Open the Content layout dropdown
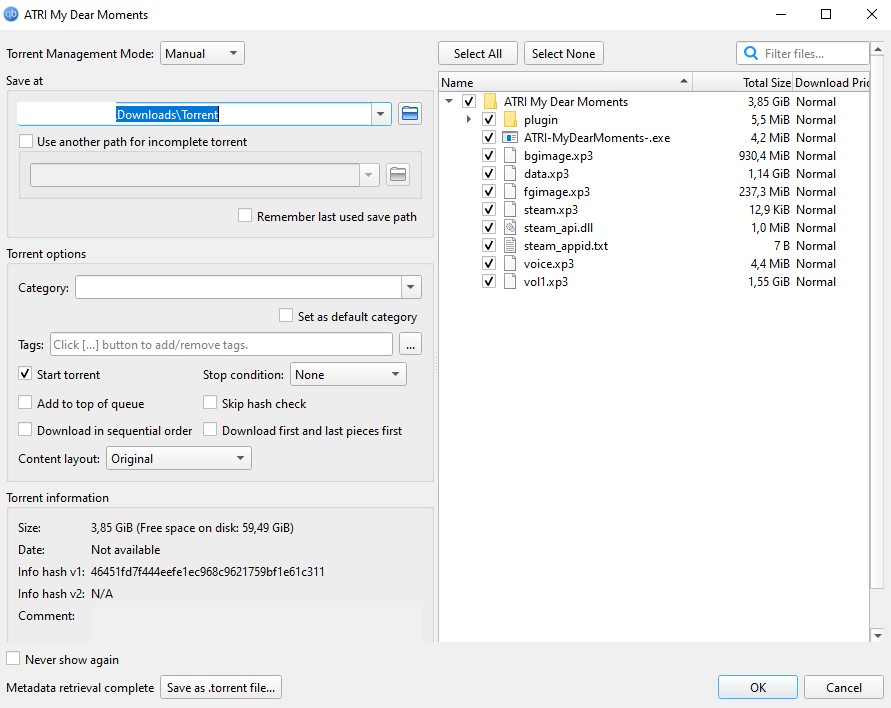 pos(178,459)
